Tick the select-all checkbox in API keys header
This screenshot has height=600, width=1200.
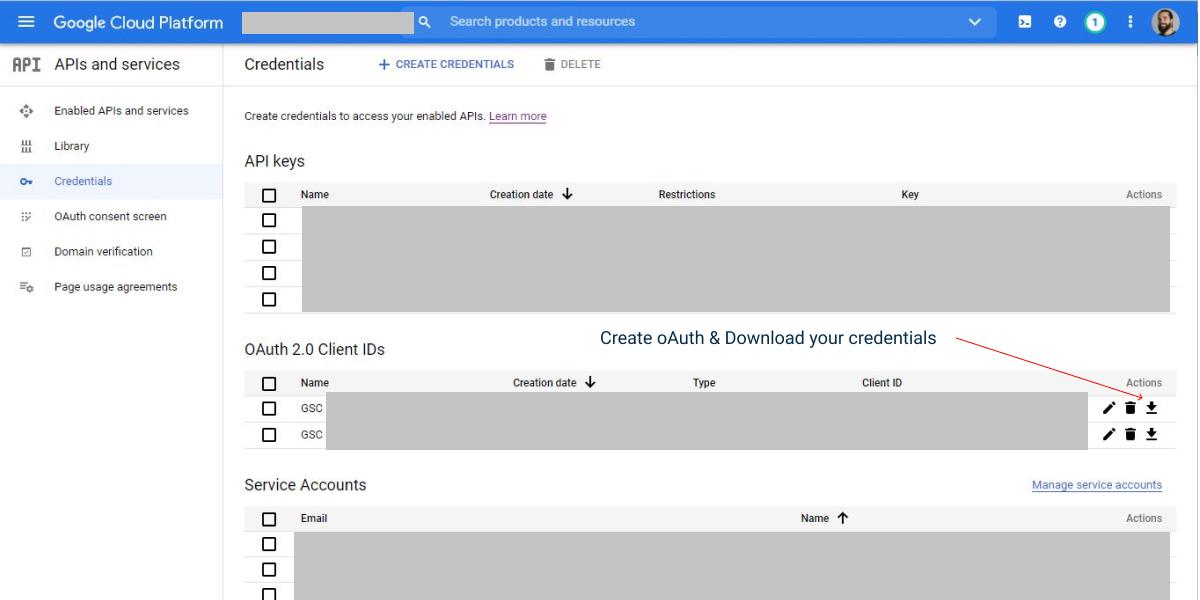pos(269,195)
